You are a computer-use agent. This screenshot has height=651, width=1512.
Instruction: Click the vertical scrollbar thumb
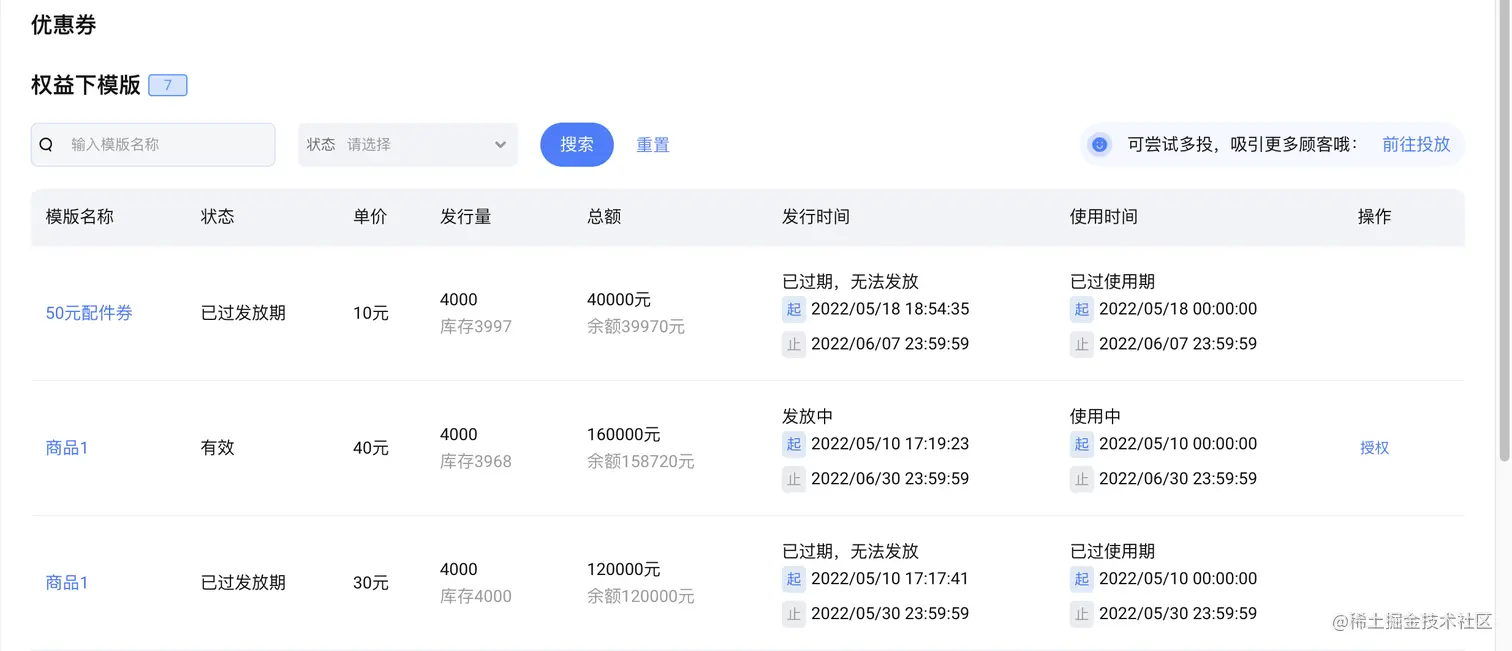tap(1502, 230)
